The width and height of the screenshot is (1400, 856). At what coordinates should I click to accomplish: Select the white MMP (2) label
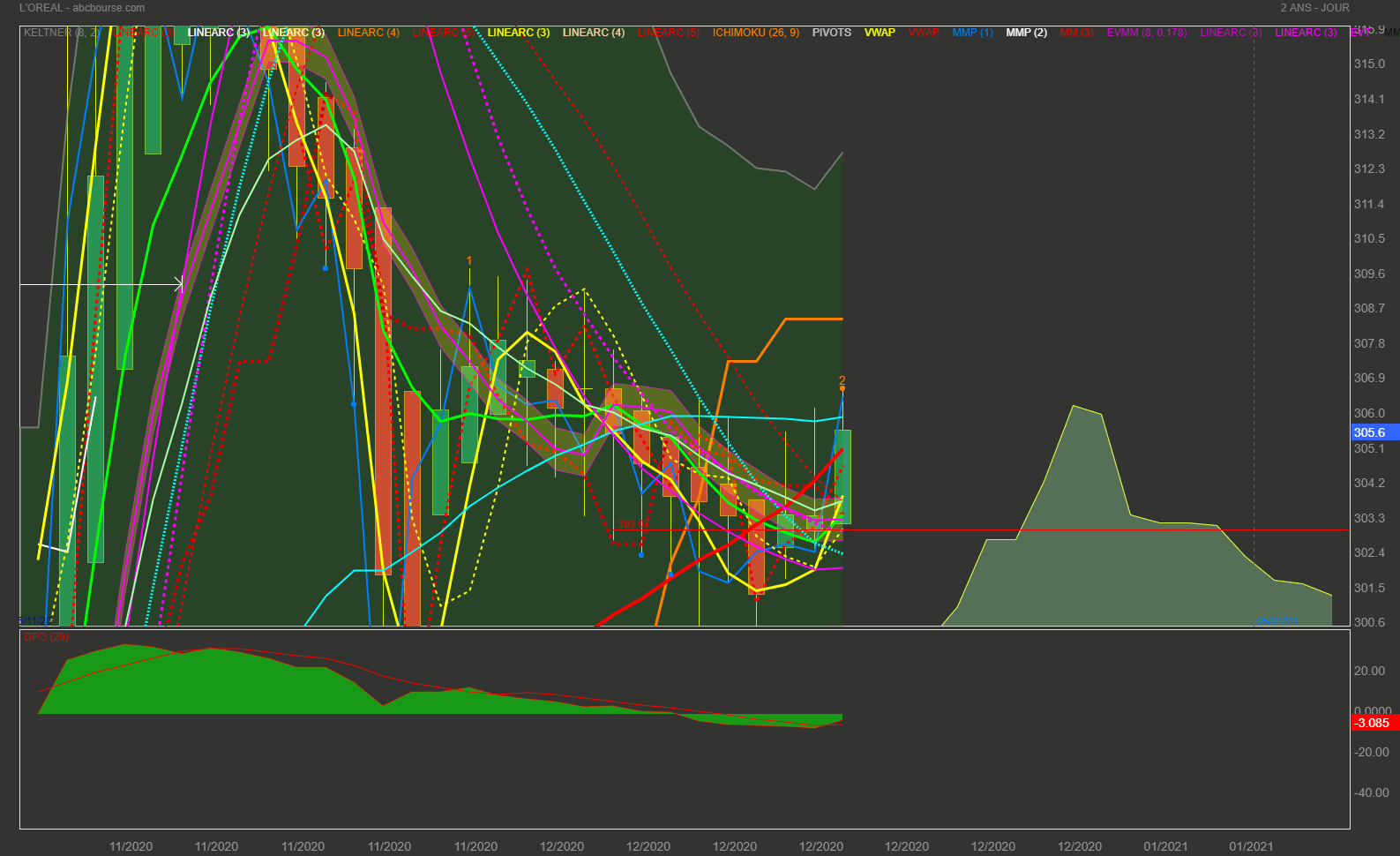(x=1026, y=33)
